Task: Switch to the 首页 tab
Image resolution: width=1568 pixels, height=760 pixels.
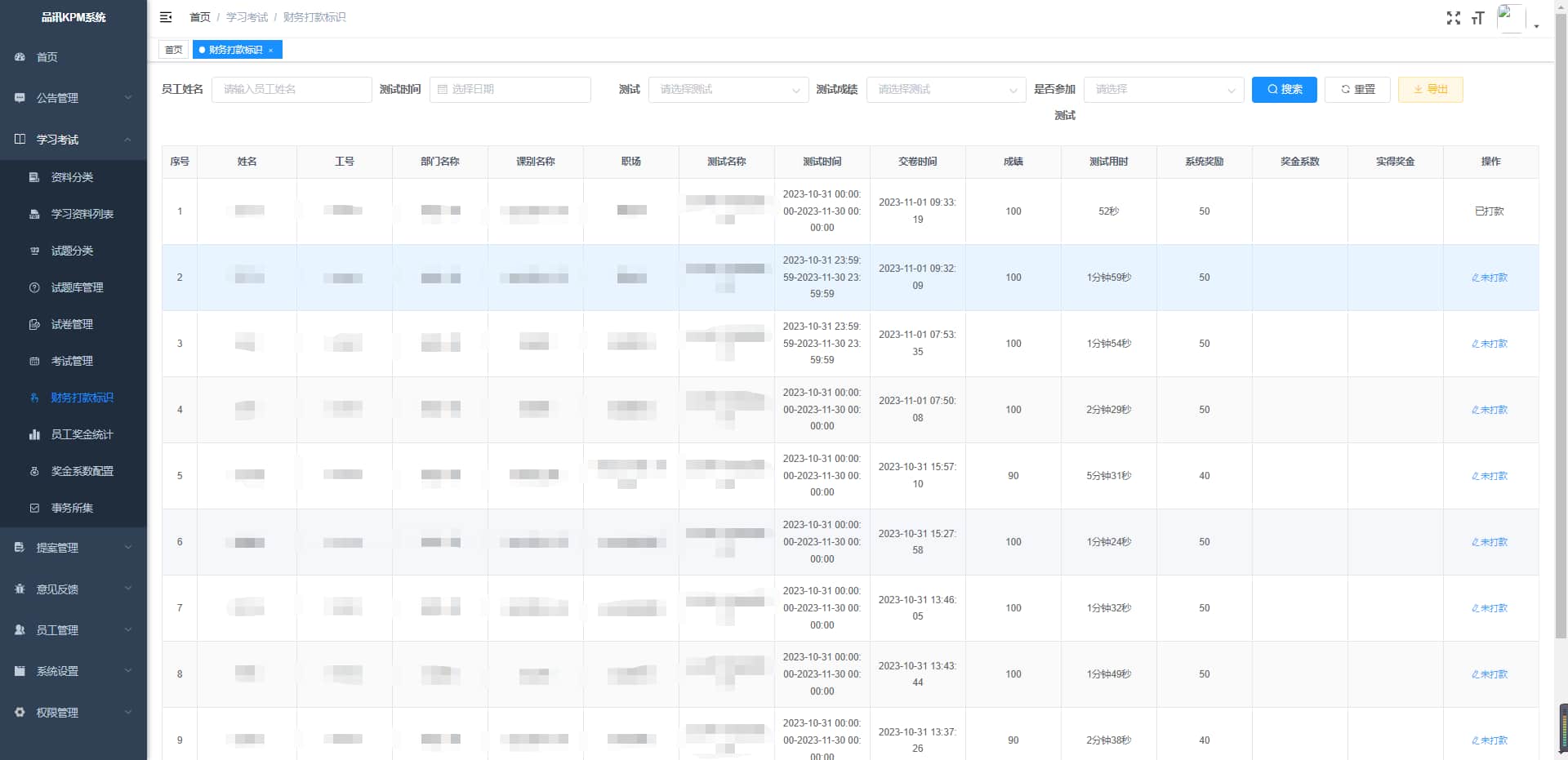Action: pyautogui.click(x=173, y=50)
